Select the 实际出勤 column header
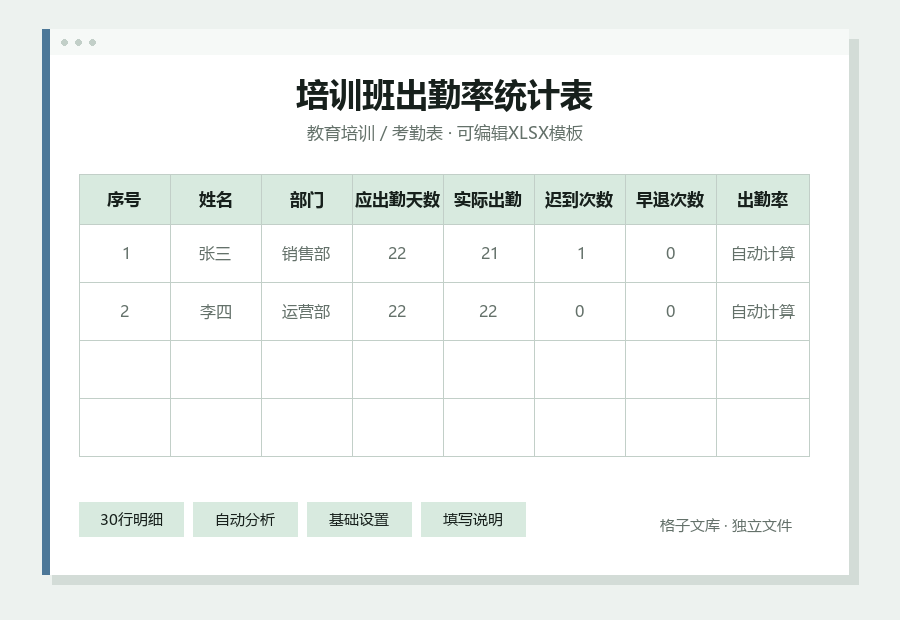The image size is (900, 620). 489,199
